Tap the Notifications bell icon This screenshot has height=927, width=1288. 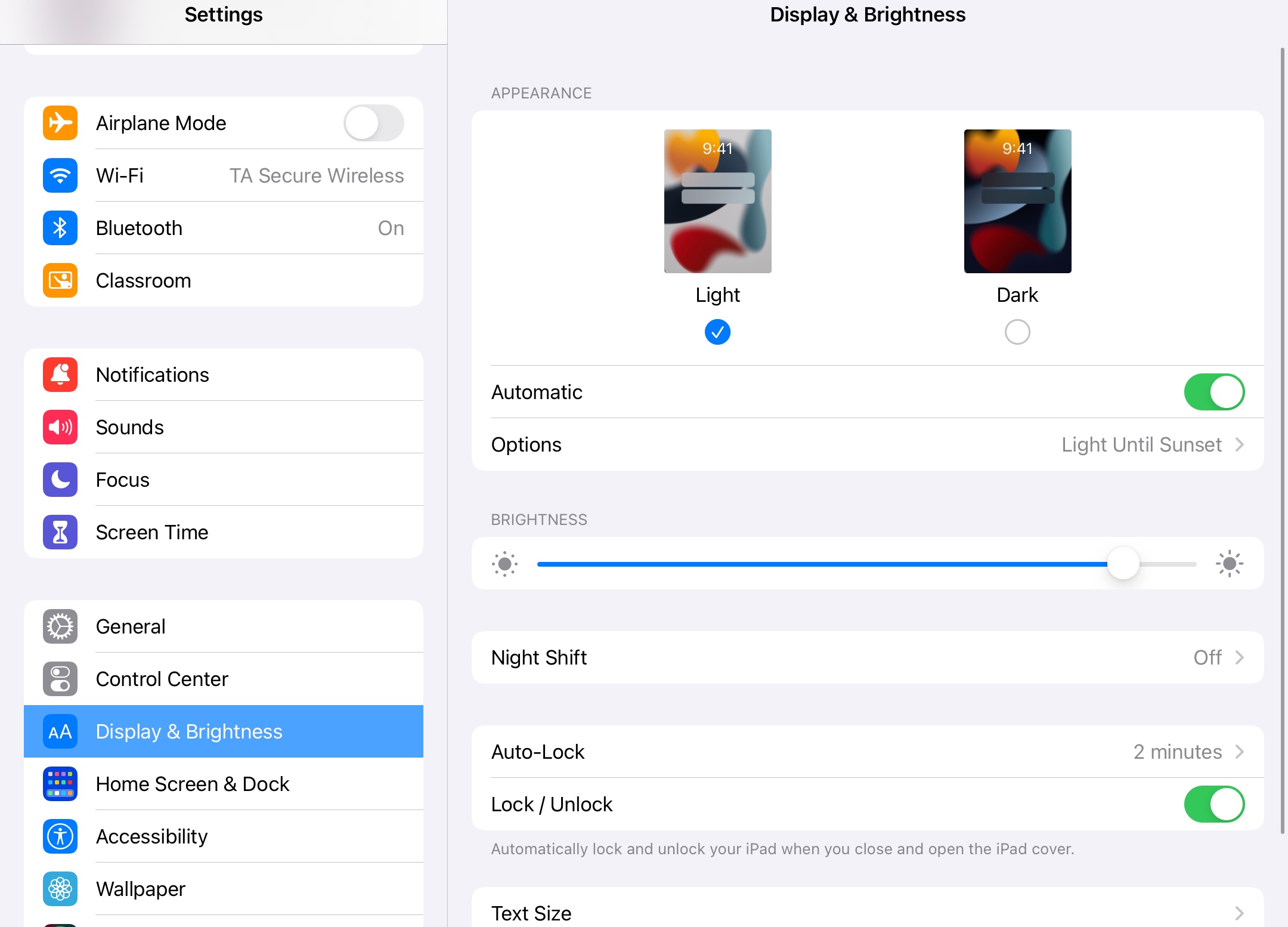[60, 375]
